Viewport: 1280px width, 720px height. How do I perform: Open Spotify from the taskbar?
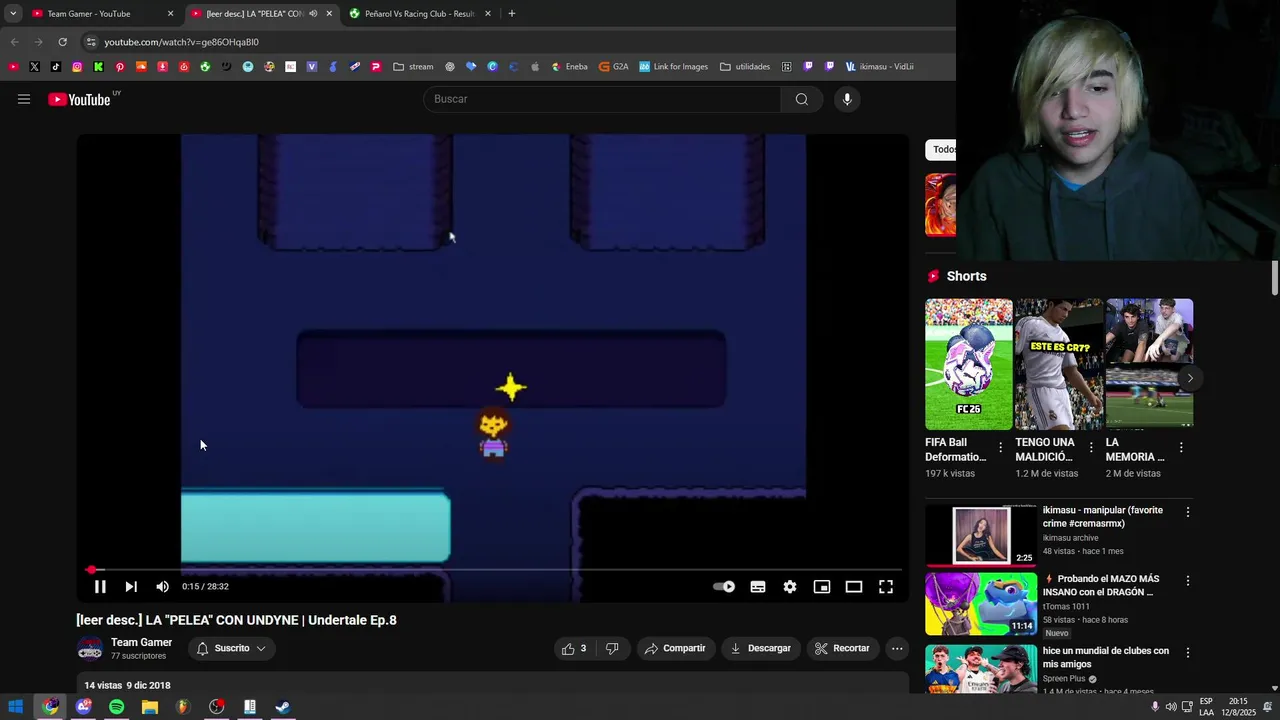[x=117, y=707]
